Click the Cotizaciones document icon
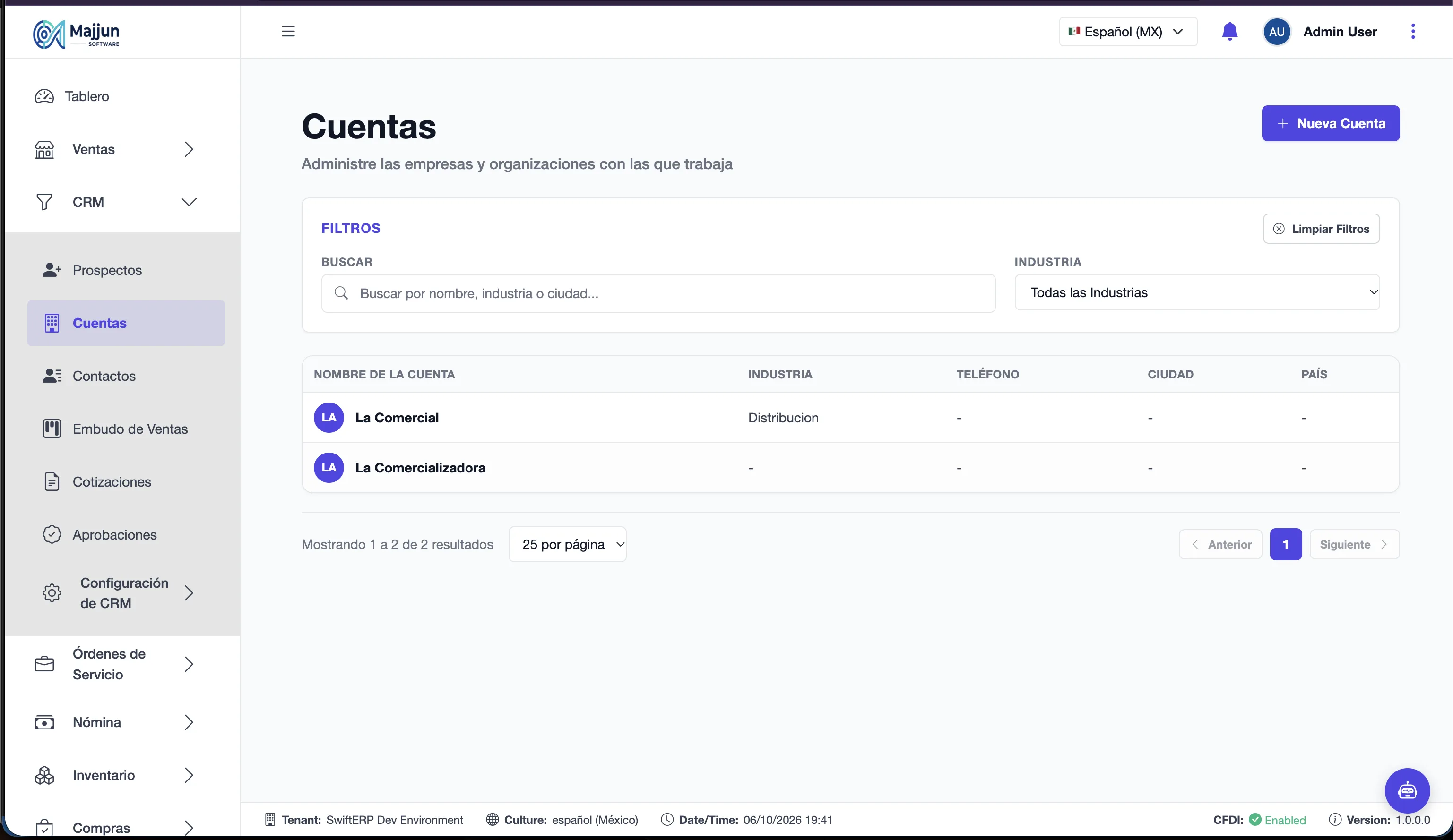The image size is (1453, 840). click(x=52, y=481)
